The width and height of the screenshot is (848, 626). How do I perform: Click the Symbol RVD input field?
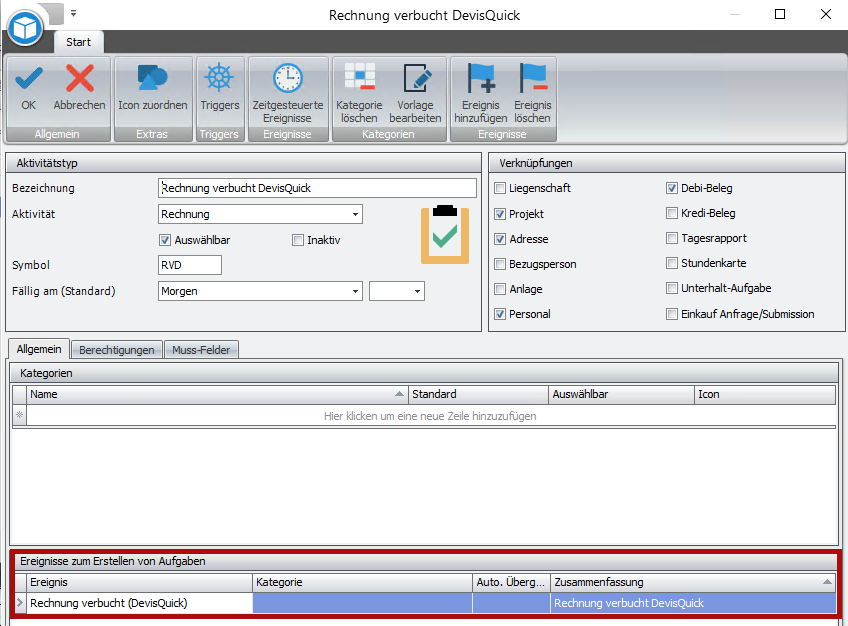tap(190, 265)
